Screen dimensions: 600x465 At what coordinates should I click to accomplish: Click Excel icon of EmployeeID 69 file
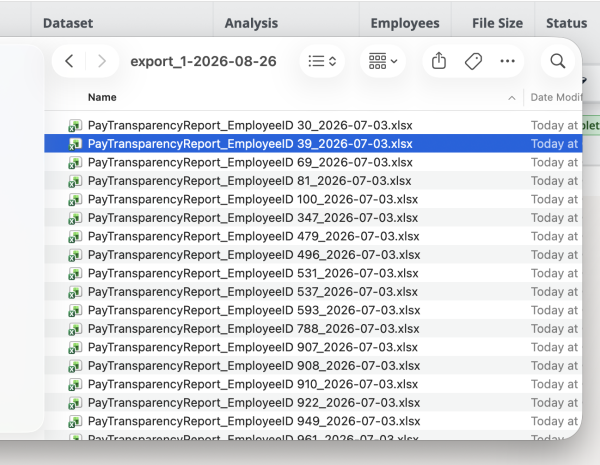(75, 162)
